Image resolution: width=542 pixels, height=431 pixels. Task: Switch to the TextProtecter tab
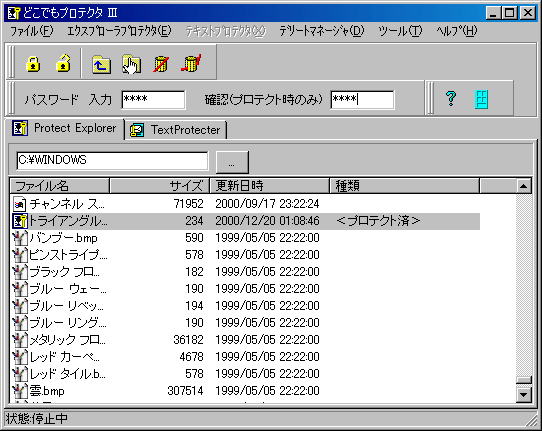(x=176, y=130)
